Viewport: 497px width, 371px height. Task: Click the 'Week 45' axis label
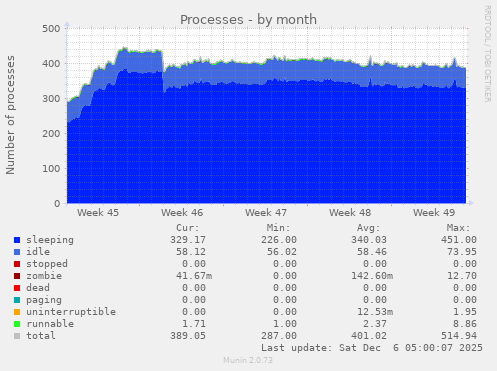98,213
